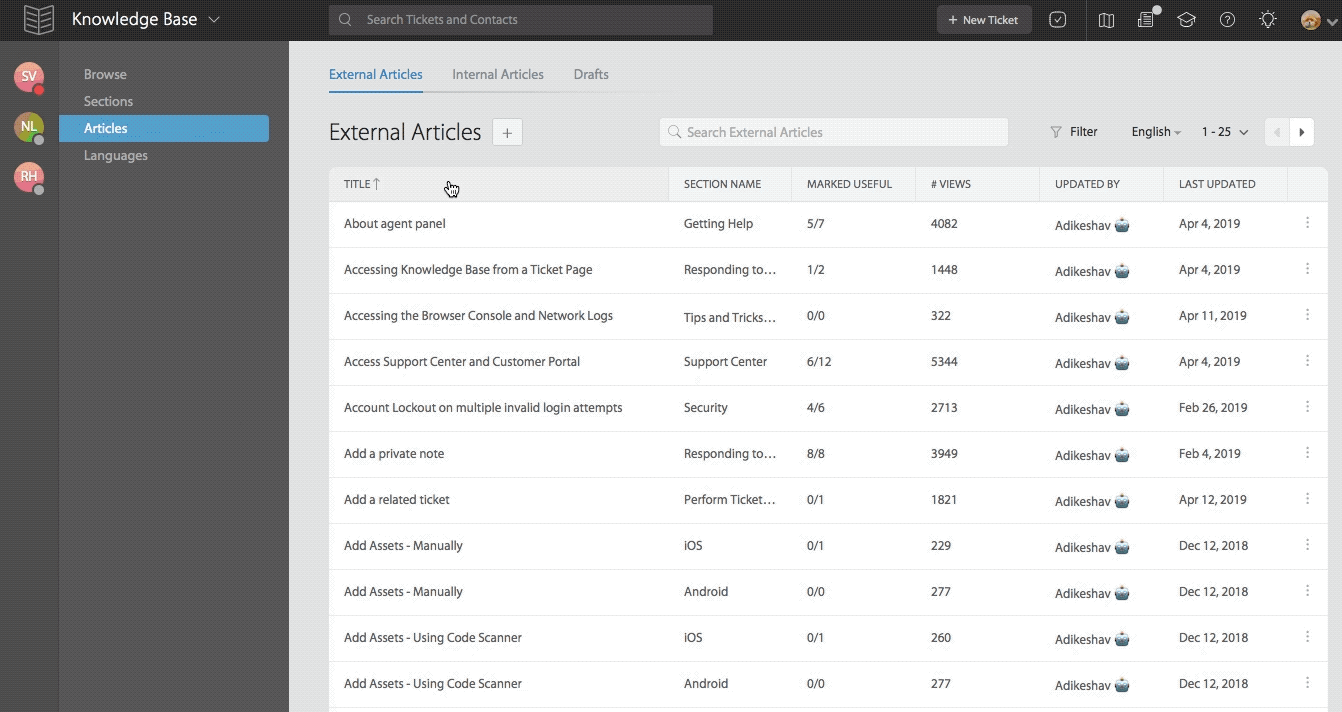
Task: Click the Feb 26, 2019 last updated date
Action: click(x=1213, y=408)
